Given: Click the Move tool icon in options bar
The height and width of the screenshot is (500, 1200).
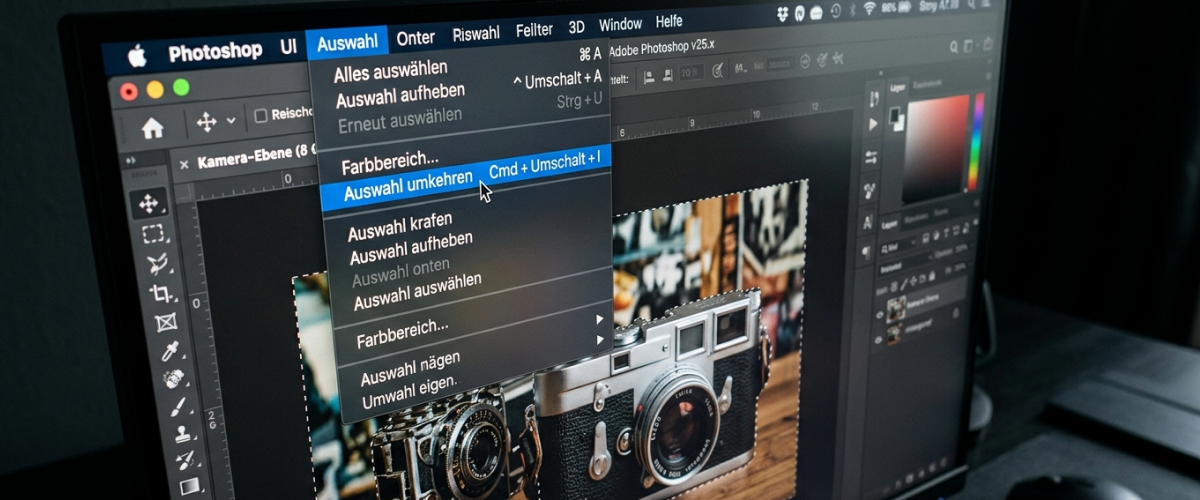Looking at the screenshot, I should tap(207, 122).
